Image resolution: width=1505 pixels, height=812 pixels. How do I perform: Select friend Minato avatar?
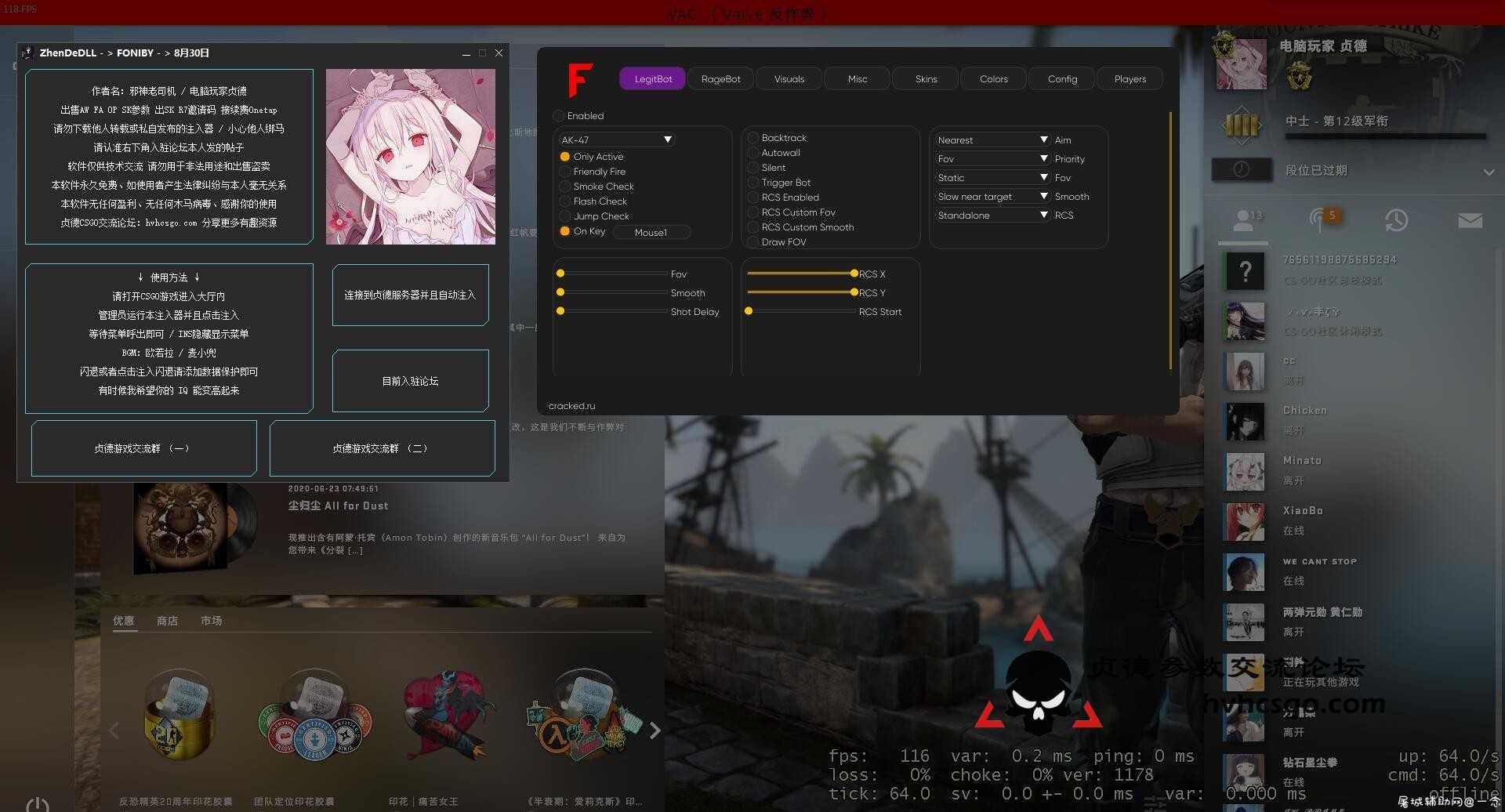tap(1245, 472)
